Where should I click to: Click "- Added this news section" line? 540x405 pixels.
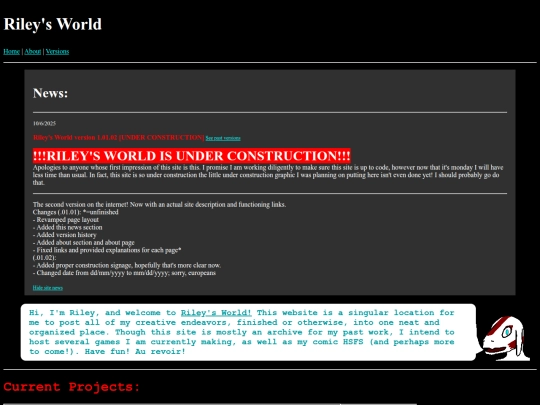(x=68, y=227)
